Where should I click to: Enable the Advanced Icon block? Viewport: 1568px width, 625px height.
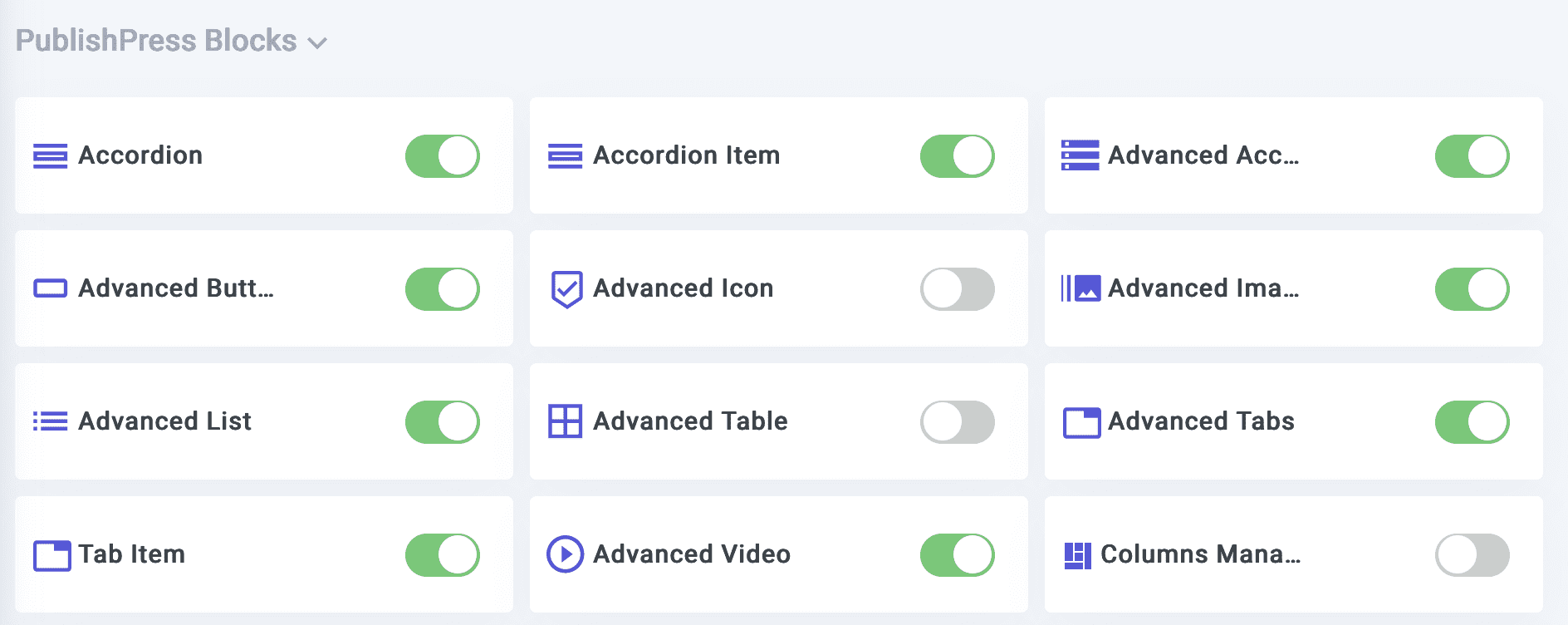pos(958,288)
